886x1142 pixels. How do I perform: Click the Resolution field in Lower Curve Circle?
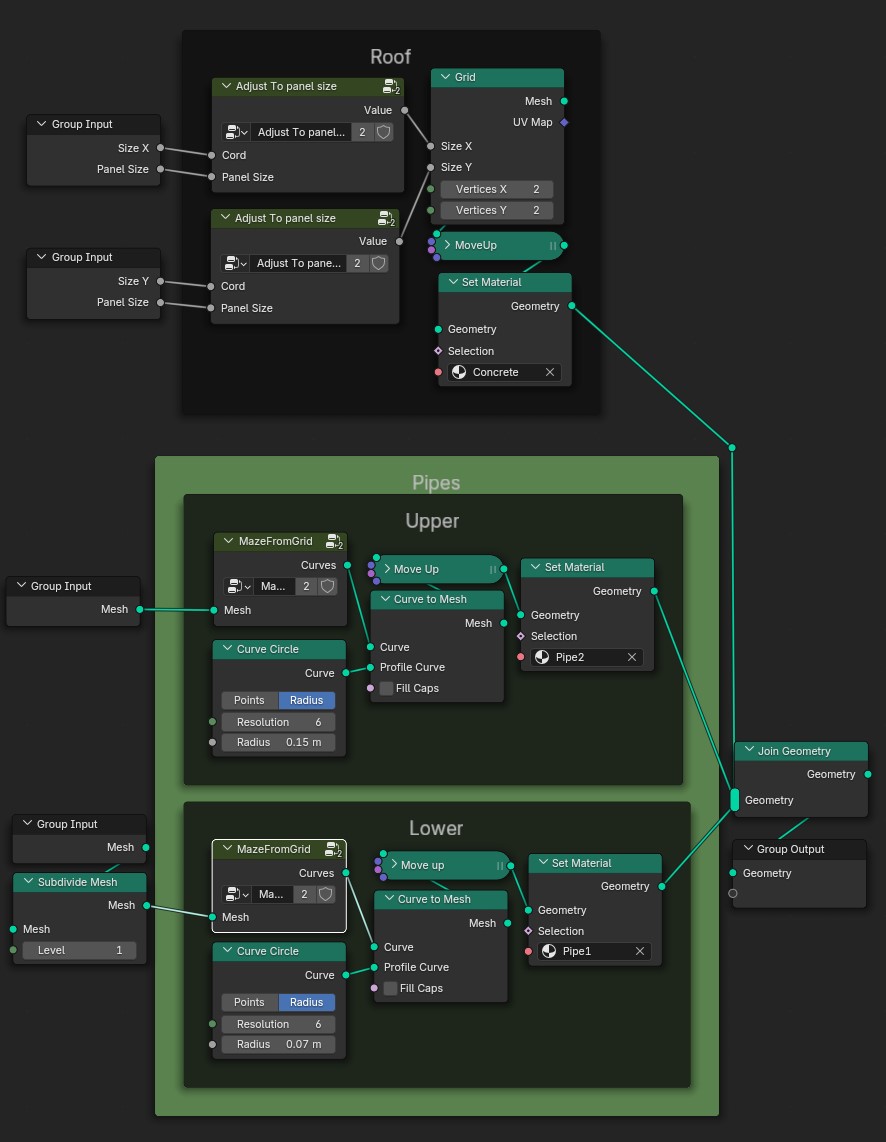point(278,1025)
